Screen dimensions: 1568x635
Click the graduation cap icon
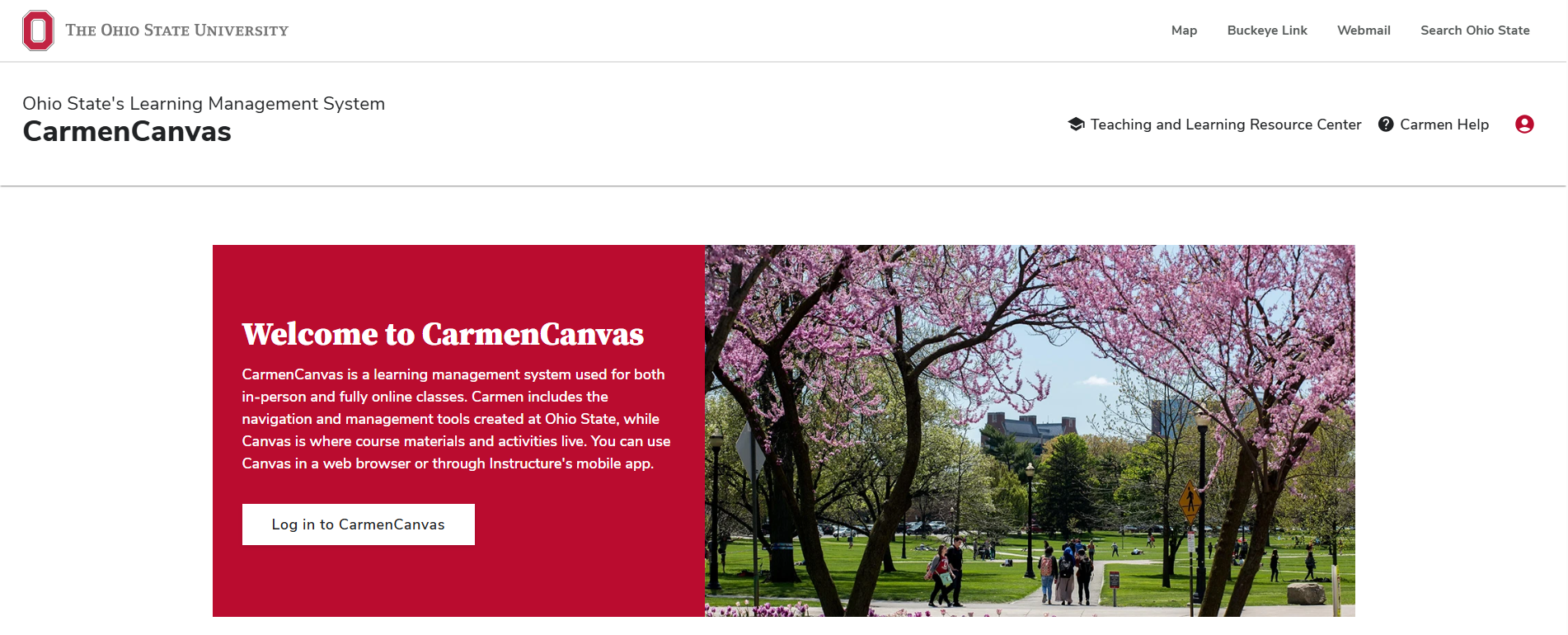1076,125
